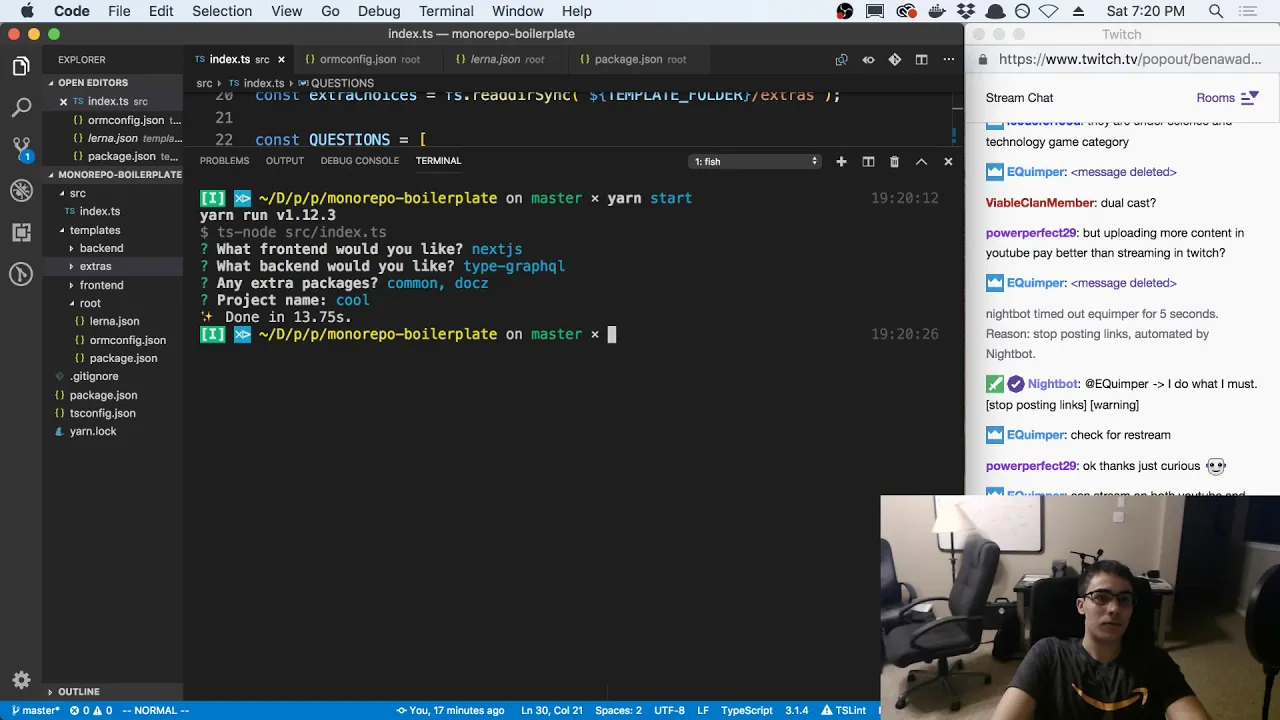Click the master branch in status bar
Viewport: 1280px width, 720px height.
click(35, 711)
